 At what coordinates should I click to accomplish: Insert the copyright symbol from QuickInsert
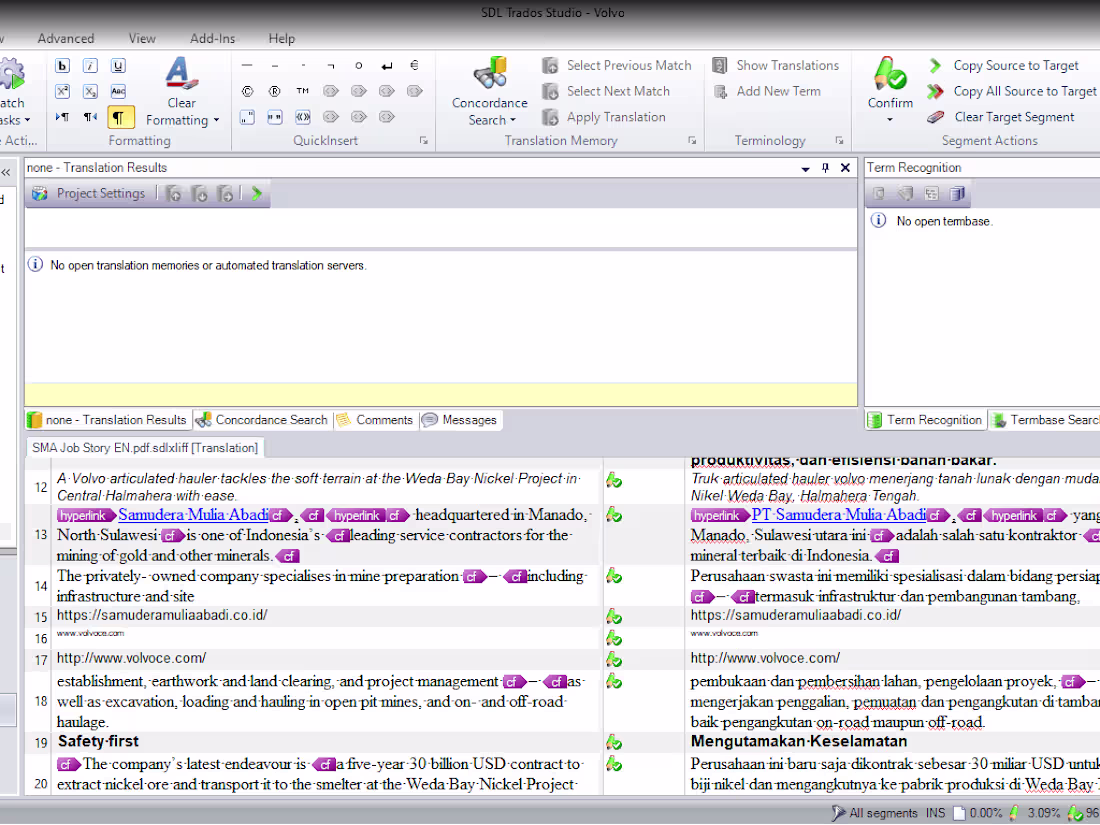pos(247,90)
